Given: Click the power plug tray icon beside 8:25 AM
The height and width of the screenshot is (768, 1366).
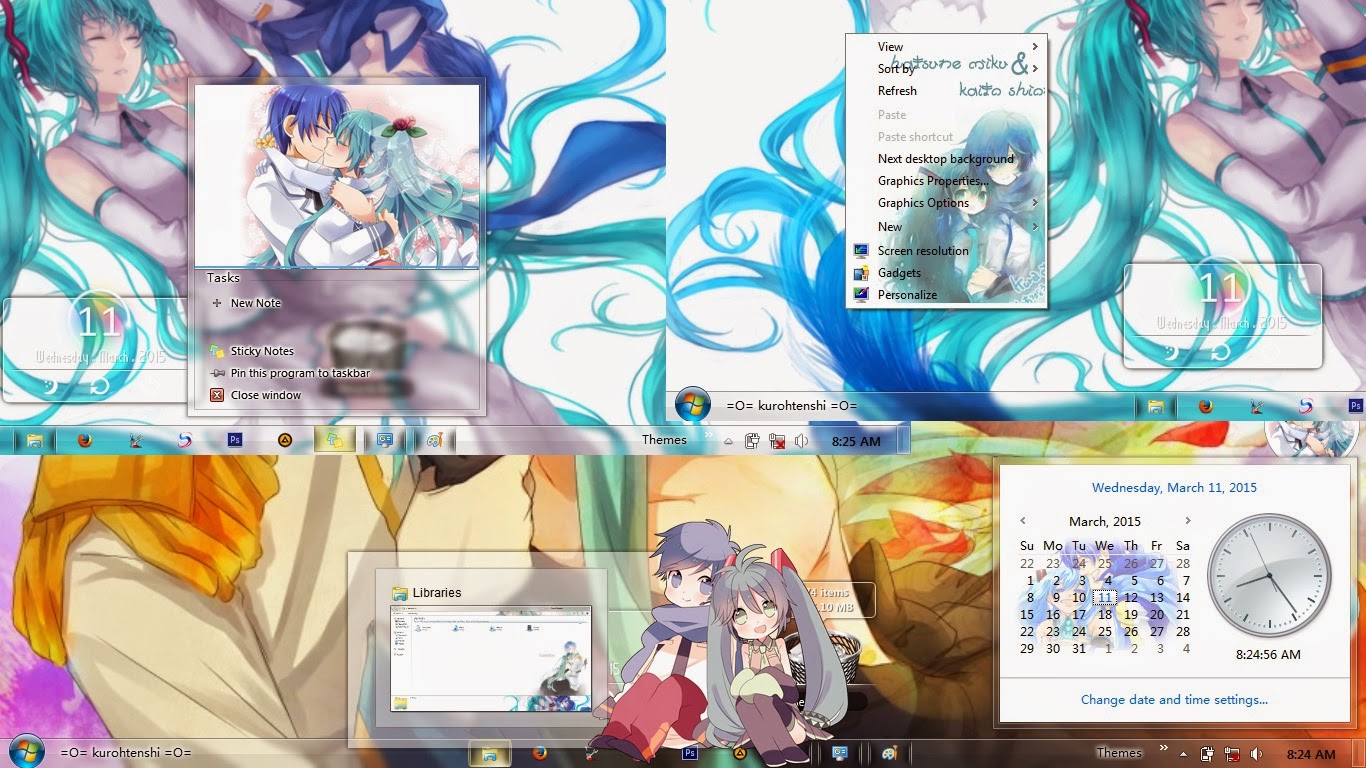Looking at the screenshot, I should click(753, 441).
